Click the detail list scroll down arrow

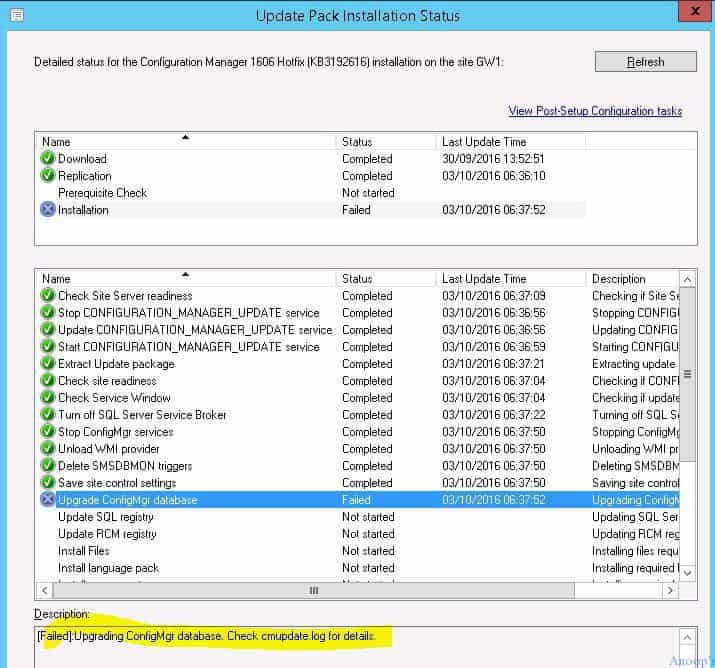(x=688, y=573)
